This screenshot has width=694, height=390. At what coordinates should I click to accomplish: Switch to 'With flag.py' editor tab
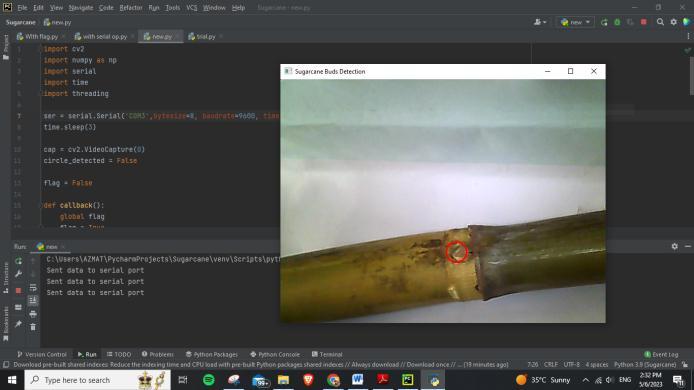pyautogui.click(x=41, y=36)
